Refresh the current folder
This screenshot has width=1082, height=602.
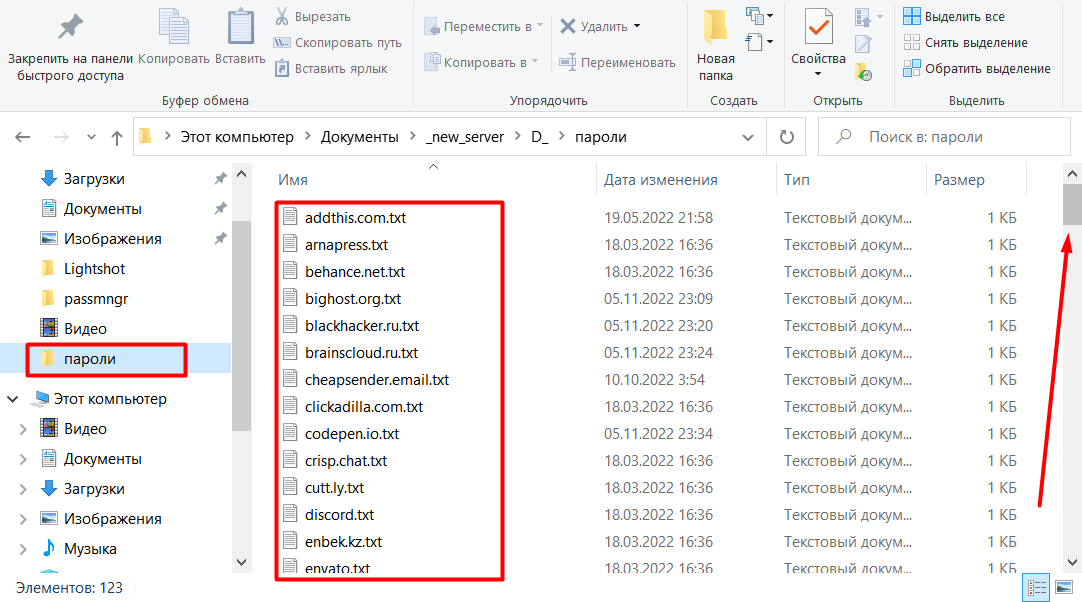(787, 137)
